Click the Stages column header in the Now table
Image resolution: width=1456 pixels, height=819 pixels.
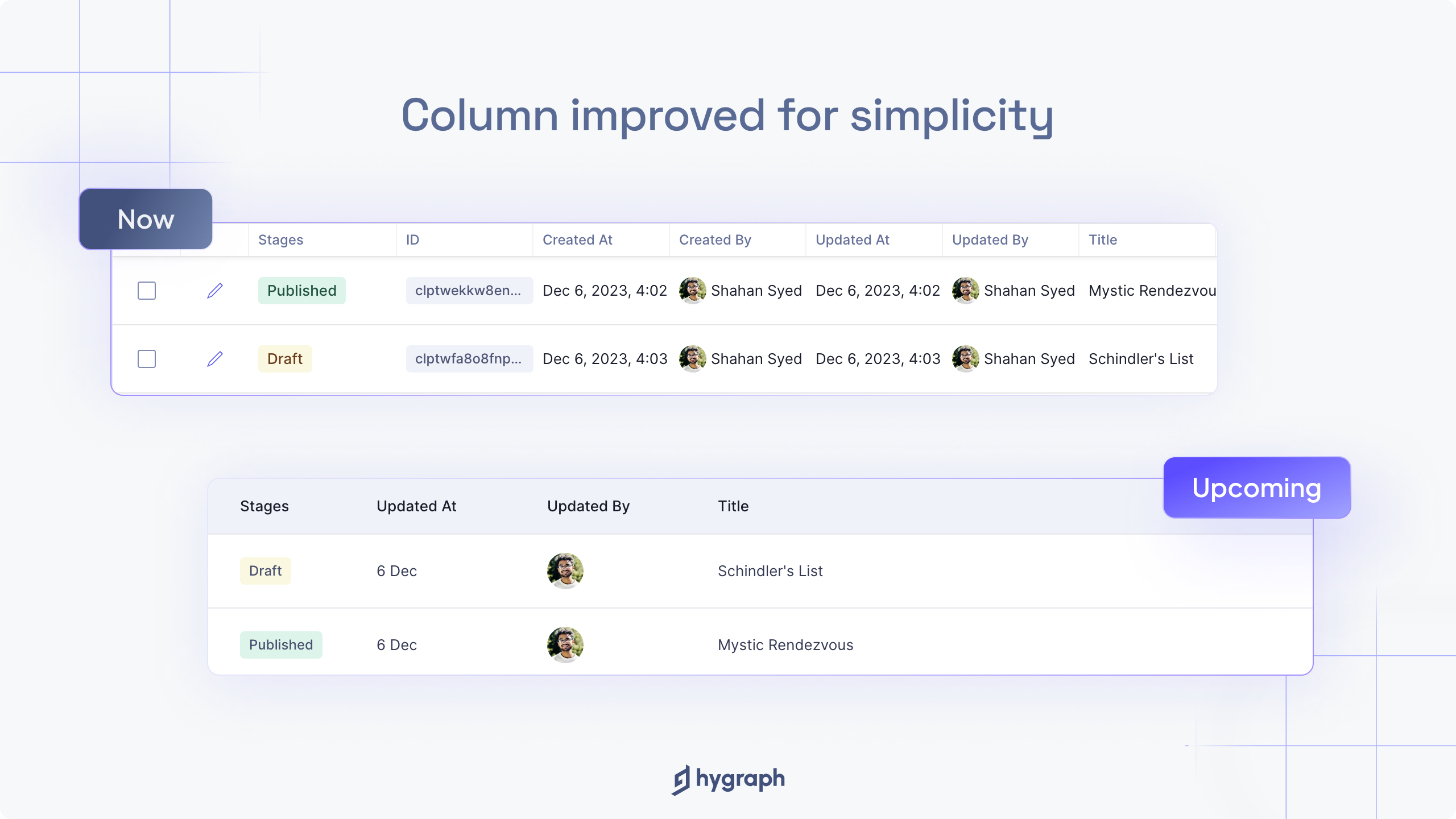pyautogui.click(x=280, y=240)
